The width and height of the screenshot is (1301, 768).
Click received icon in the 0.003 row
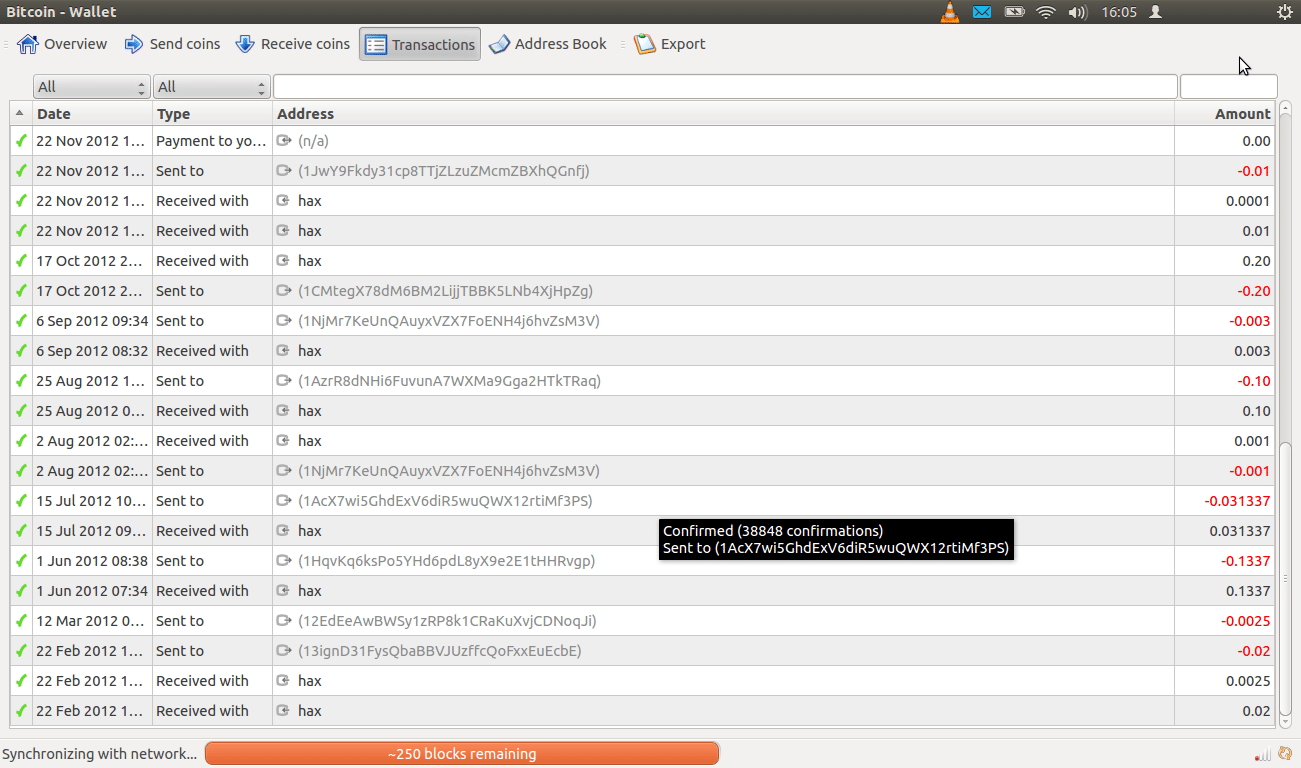tap(284, 351)
